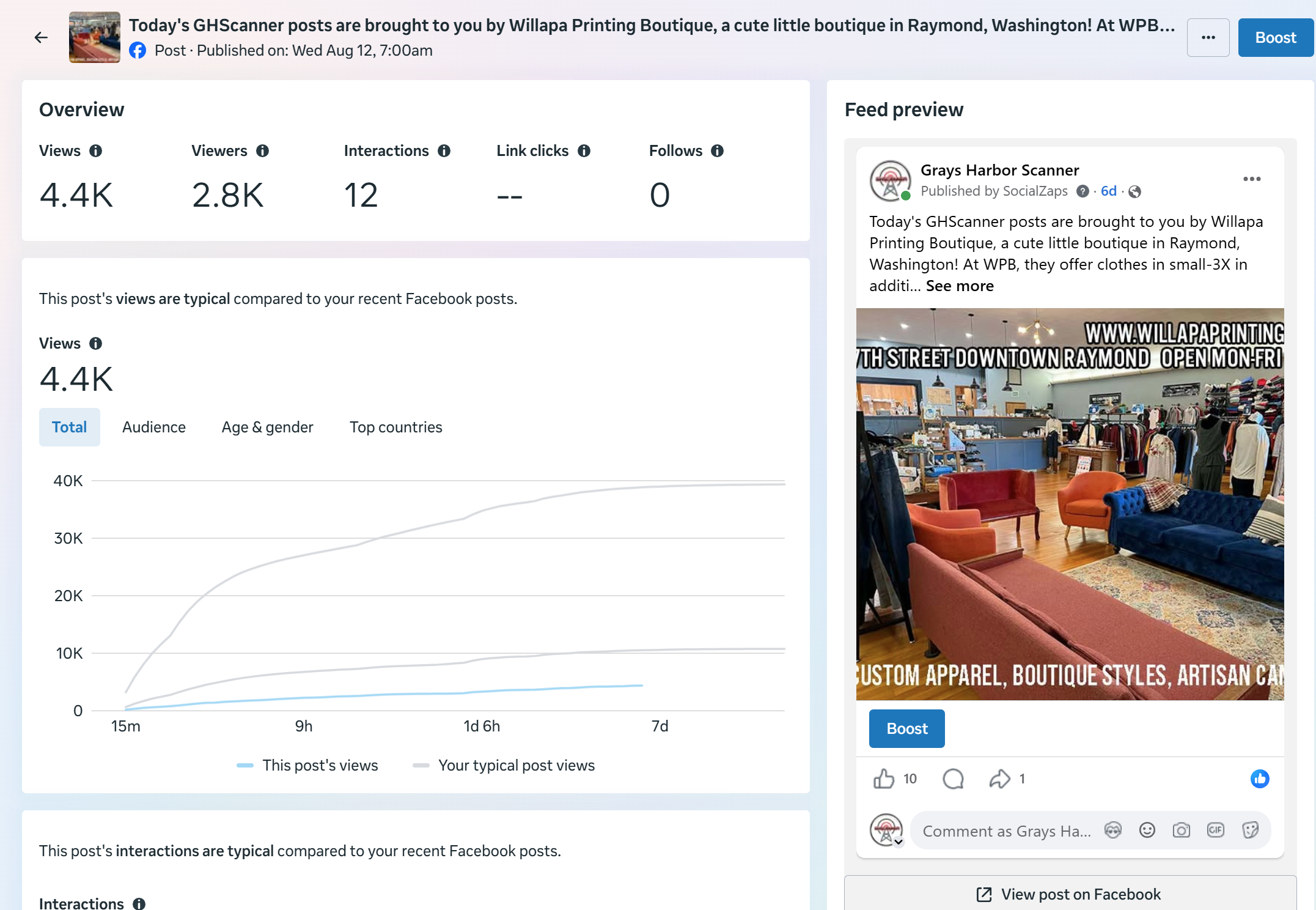The width and height of the screenshot is (1316, 910).
Task: Open the sticker picker in comment box
Action: [x=1250, y=830]
